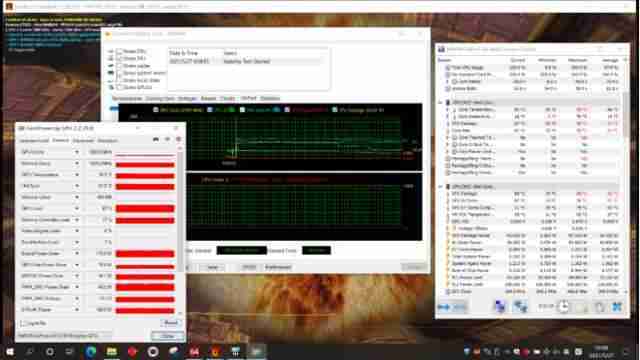Image resolution: width=640 pixels, height=360 pixels.
Task: Toggle red-labeled graph legend checkbox in AIDA64
Action: (287, 110)
